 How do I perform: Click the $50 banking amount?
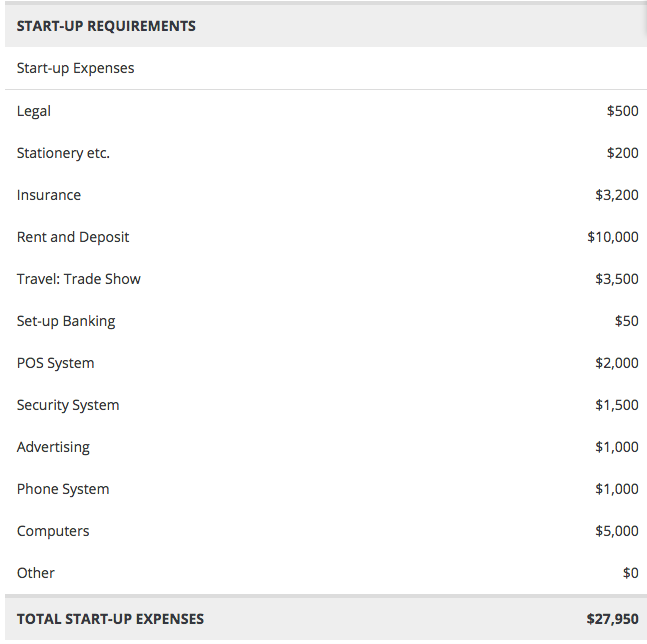point(626,321)
